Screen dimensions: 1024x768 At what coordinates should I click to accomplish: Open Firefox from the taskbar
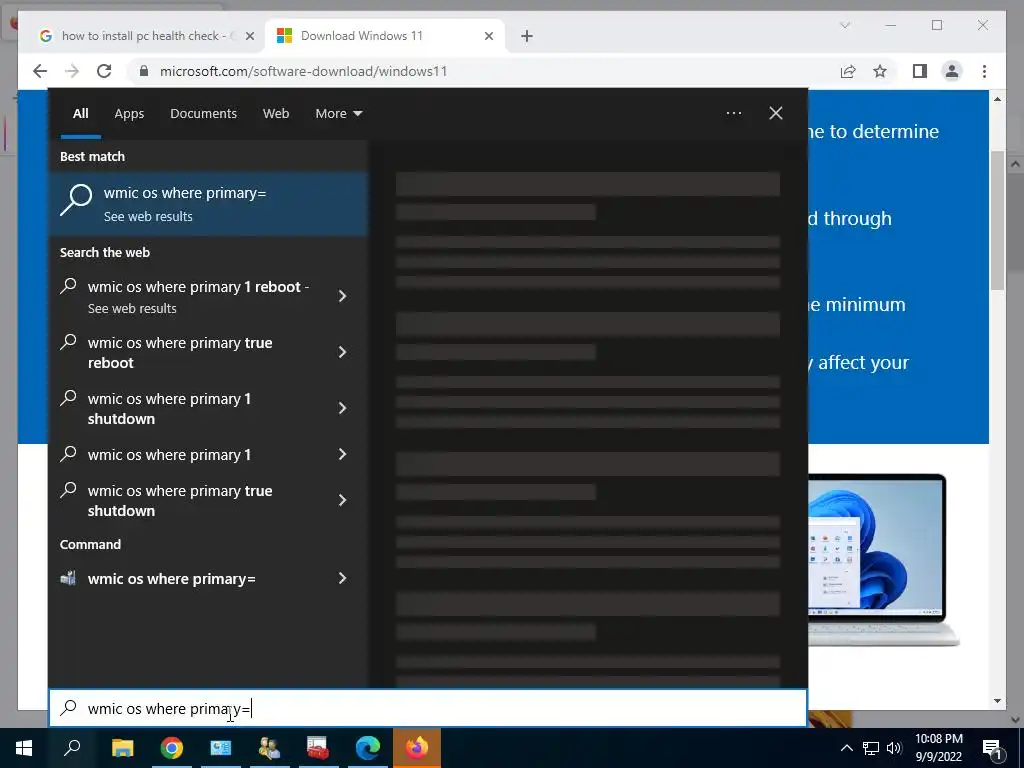coord(417,748)
